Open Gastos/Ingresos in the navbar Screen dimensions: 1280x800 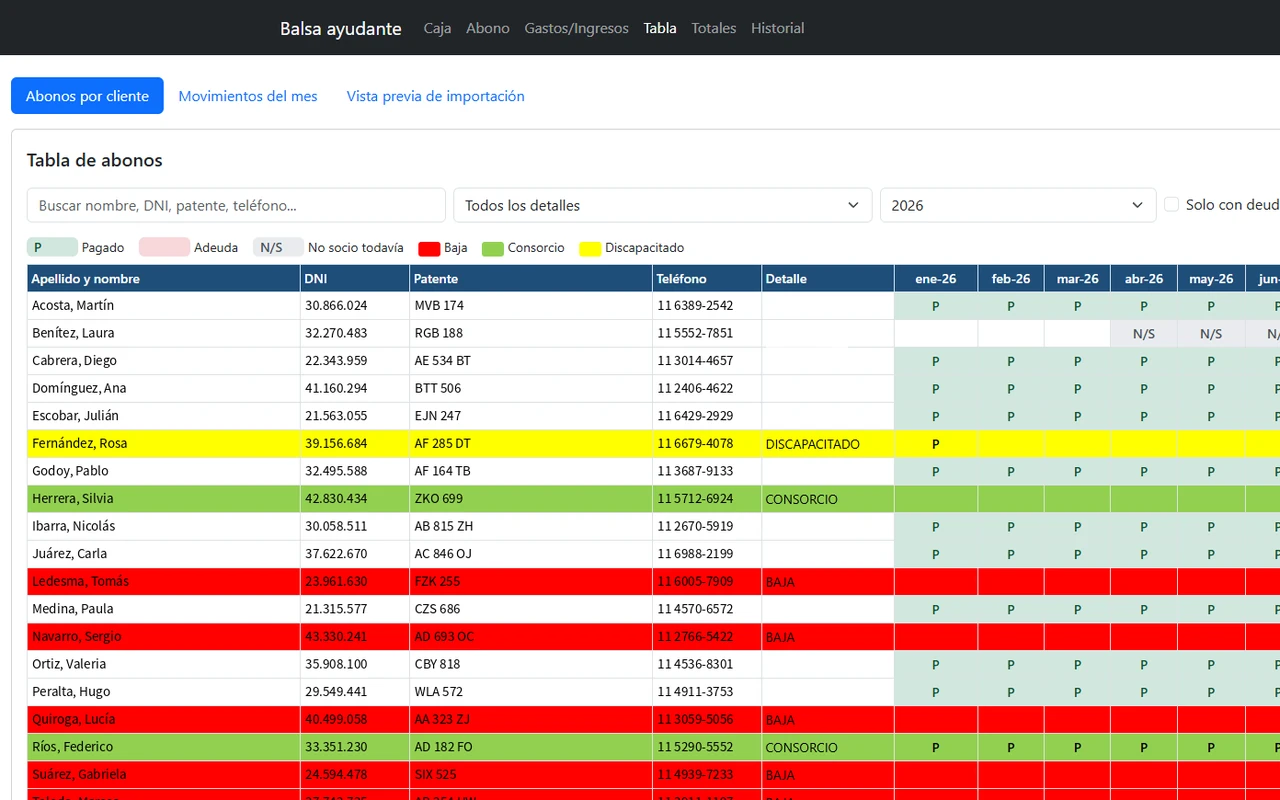point(576,28)
